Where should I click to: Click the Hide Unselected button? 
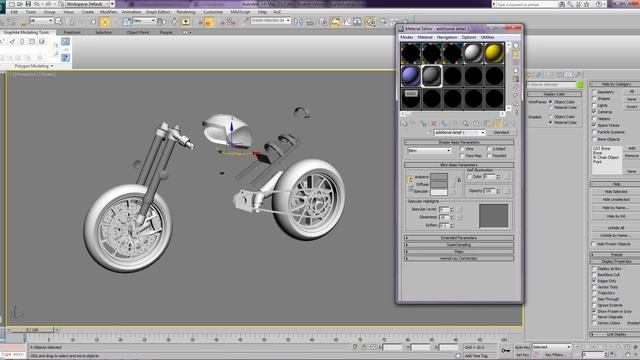pos(616,200)
